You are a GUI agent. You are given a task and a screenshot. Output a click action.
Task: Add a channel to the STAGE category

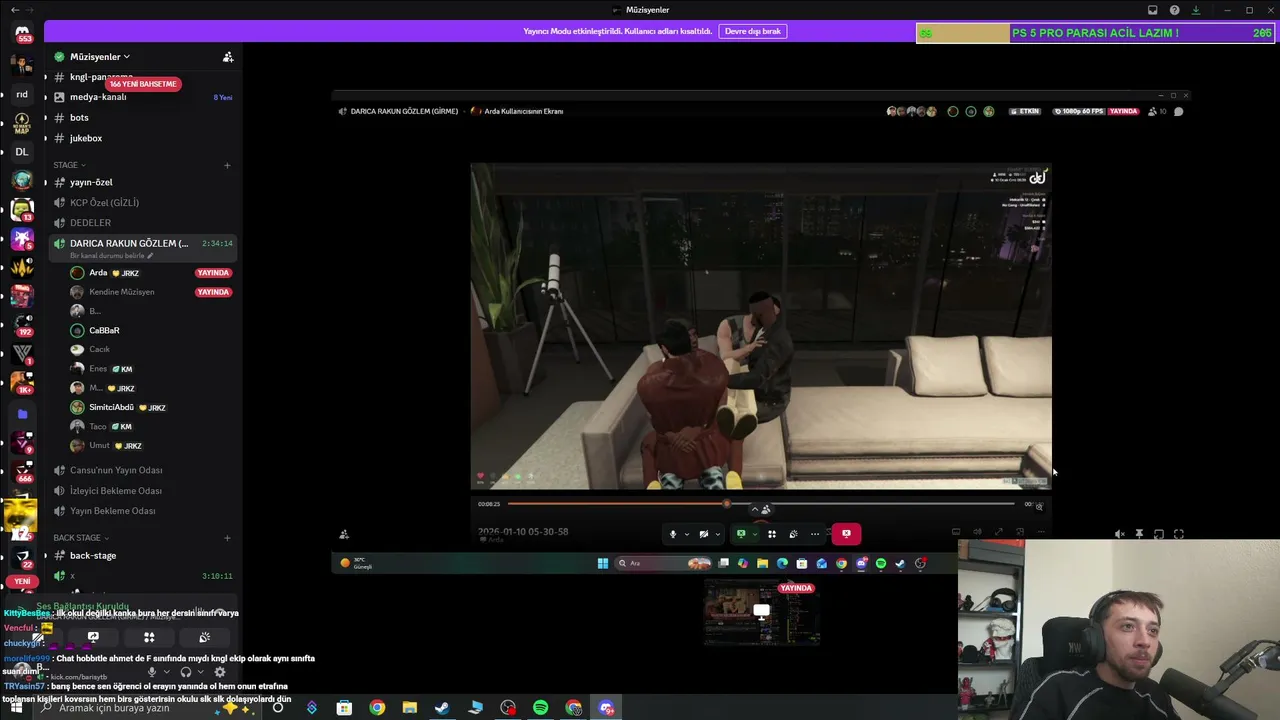(227, 165)
